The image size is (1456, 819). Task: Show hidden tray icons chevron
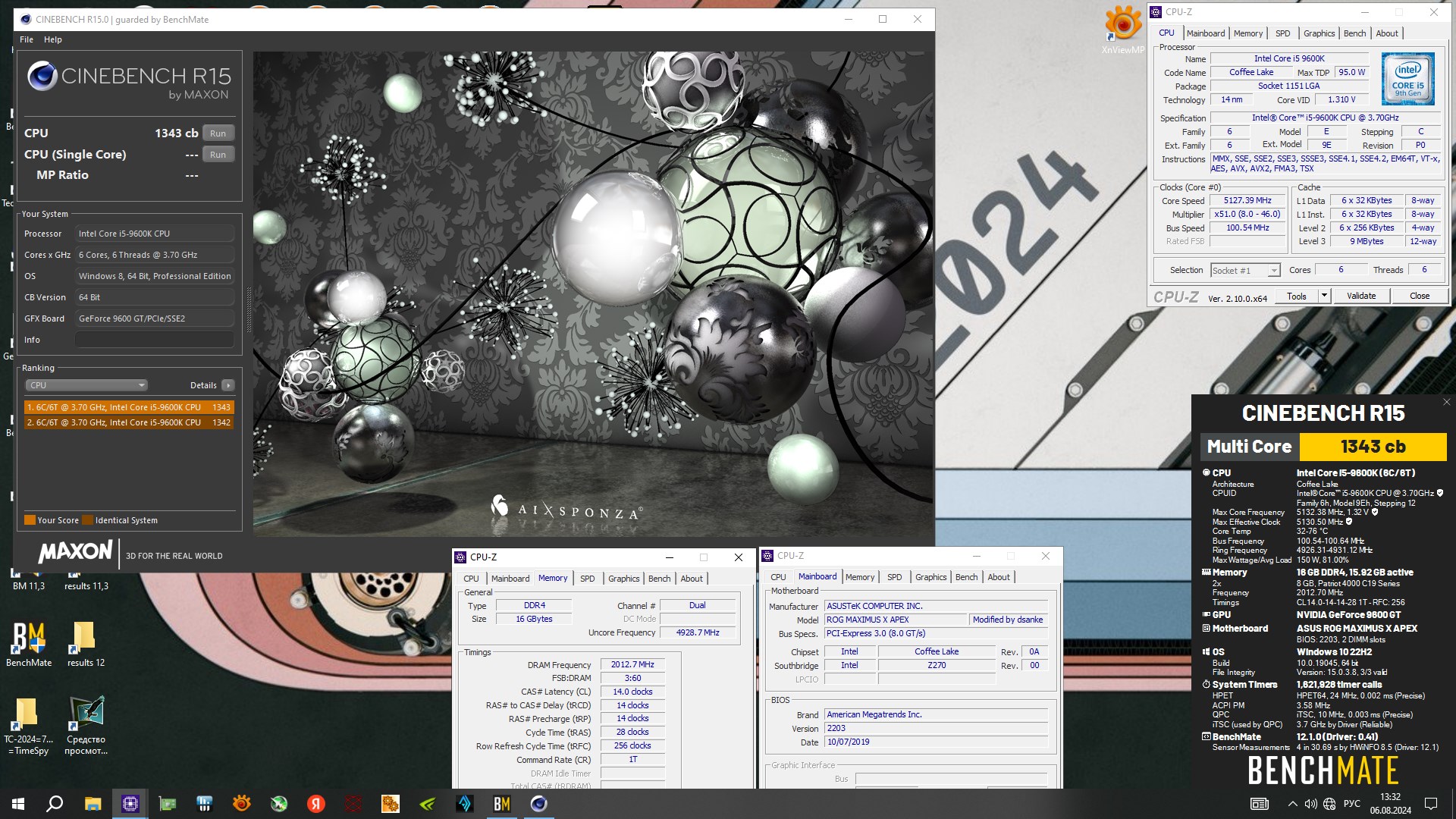[x=1292, y=804]
